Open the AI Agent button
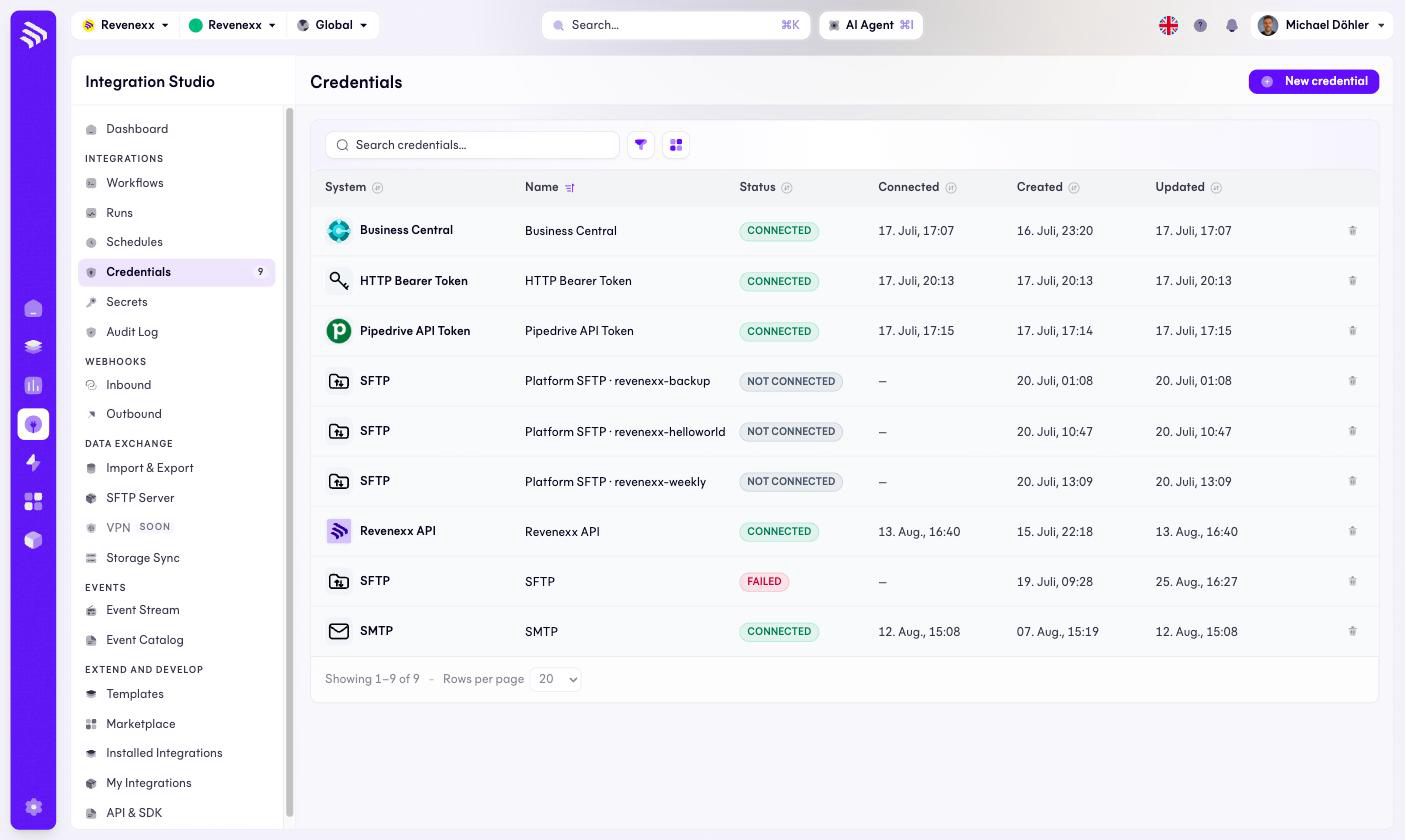The width and height of the screenshot is (1405, 840). (871, 26)
